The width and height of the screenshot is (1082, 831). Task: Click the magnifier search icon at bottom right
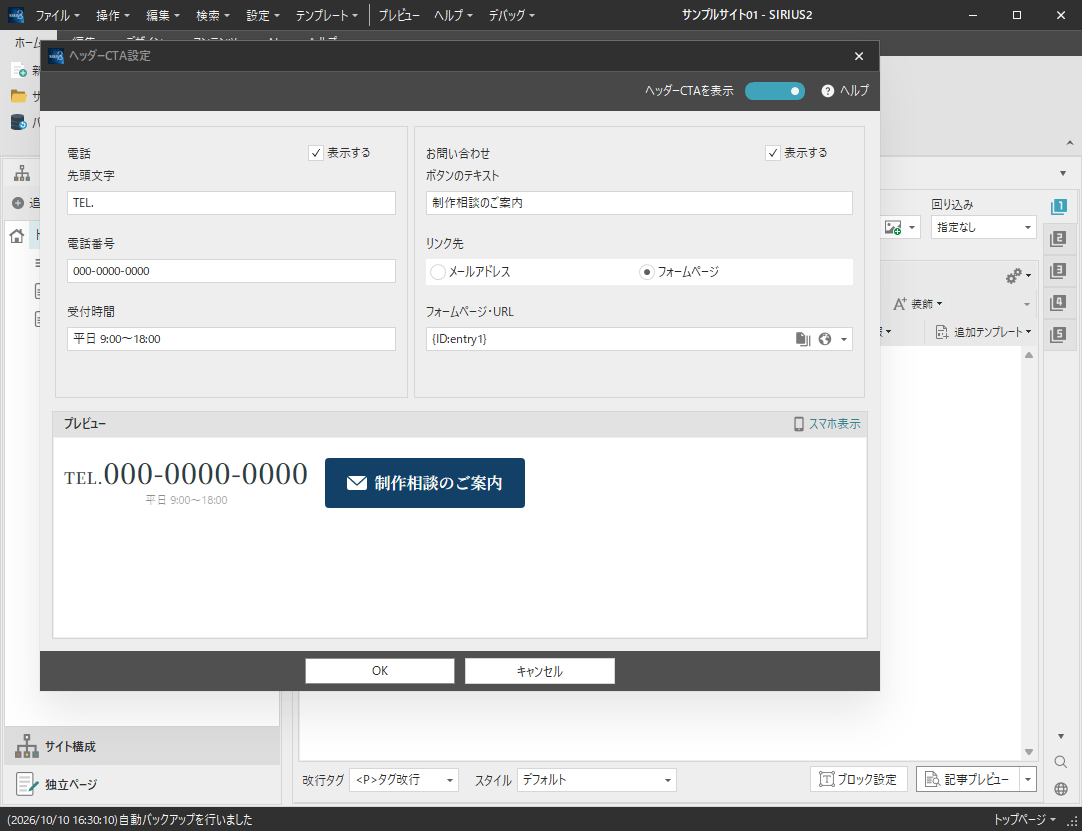pyautogui.click(x=1061, y=762)
